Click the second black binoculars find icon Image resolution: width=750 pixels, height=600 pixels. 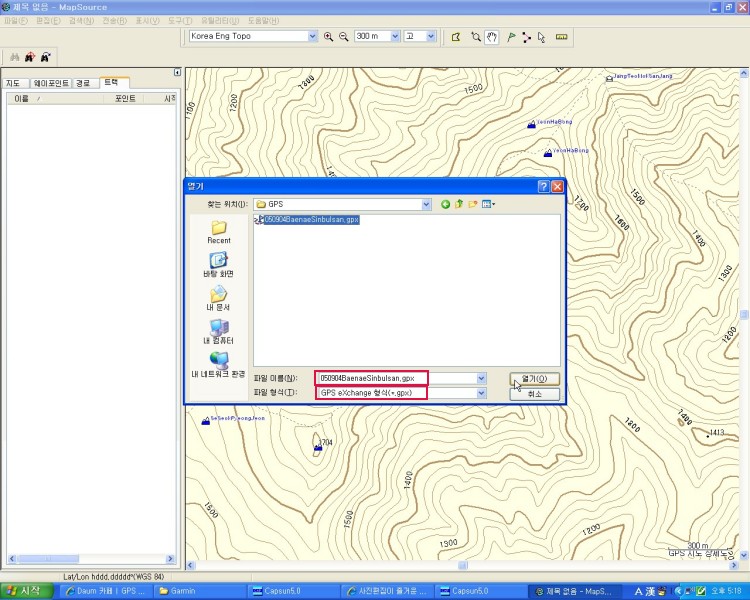pos(30,57)
